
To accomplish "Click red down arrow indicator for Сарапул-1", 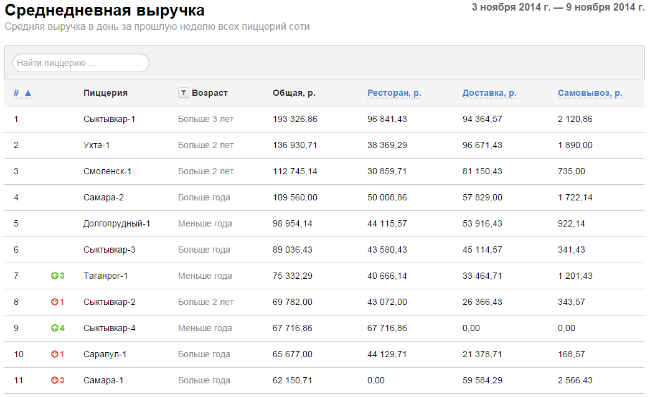I will (x=54, y=354).
